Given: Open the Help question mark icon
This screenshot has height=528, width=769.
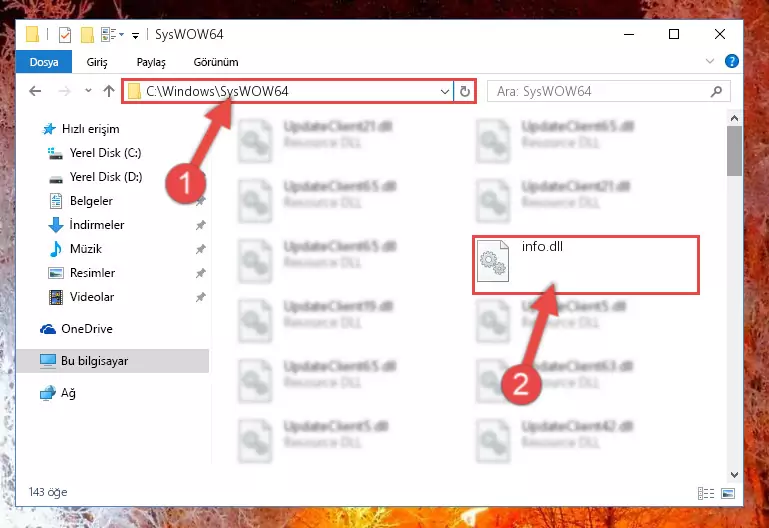Looking at the screenshot, I should pos(731,61).
